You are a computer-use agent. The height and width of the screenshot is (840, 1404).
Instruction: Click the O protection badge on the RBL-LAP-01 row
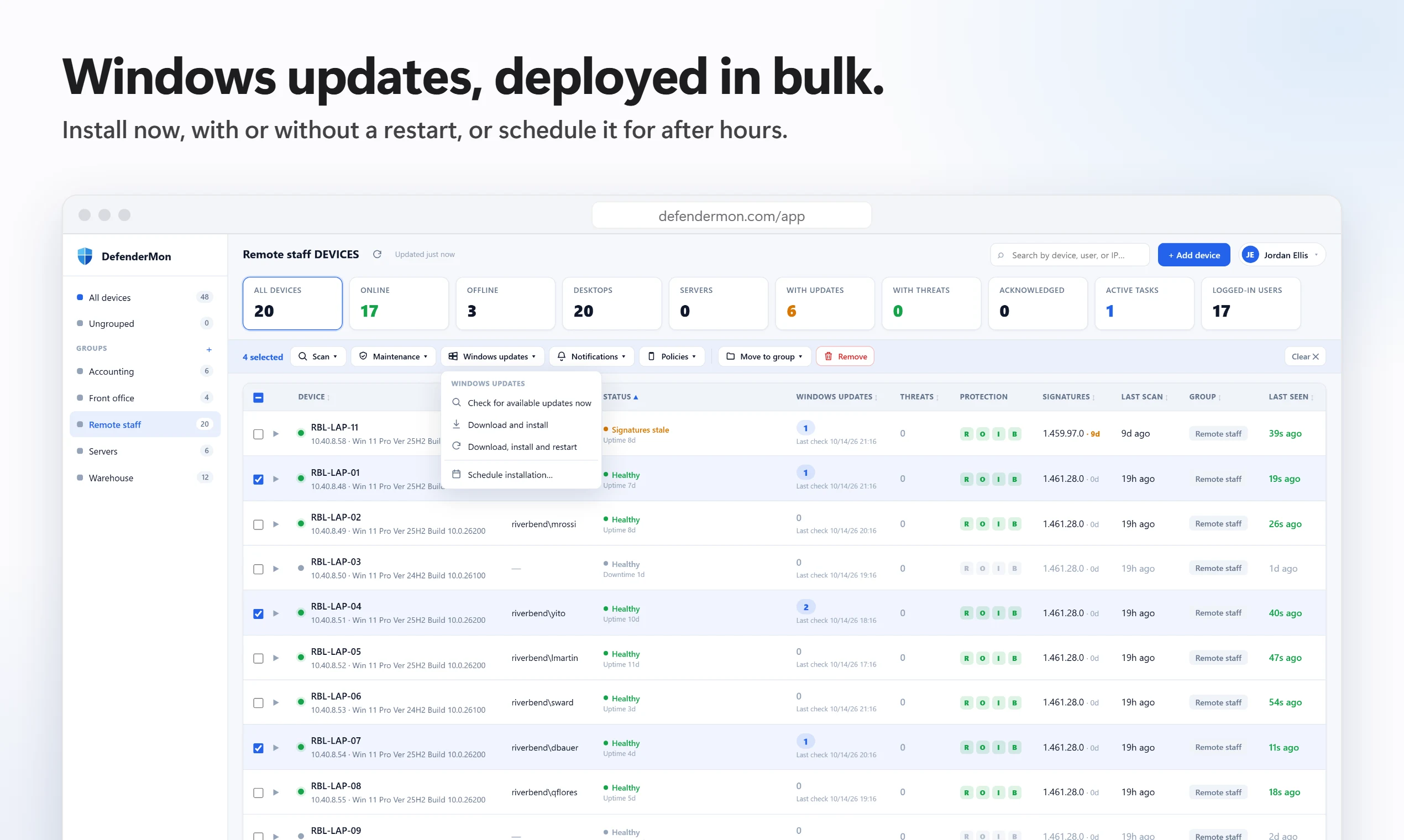[982, 479]
